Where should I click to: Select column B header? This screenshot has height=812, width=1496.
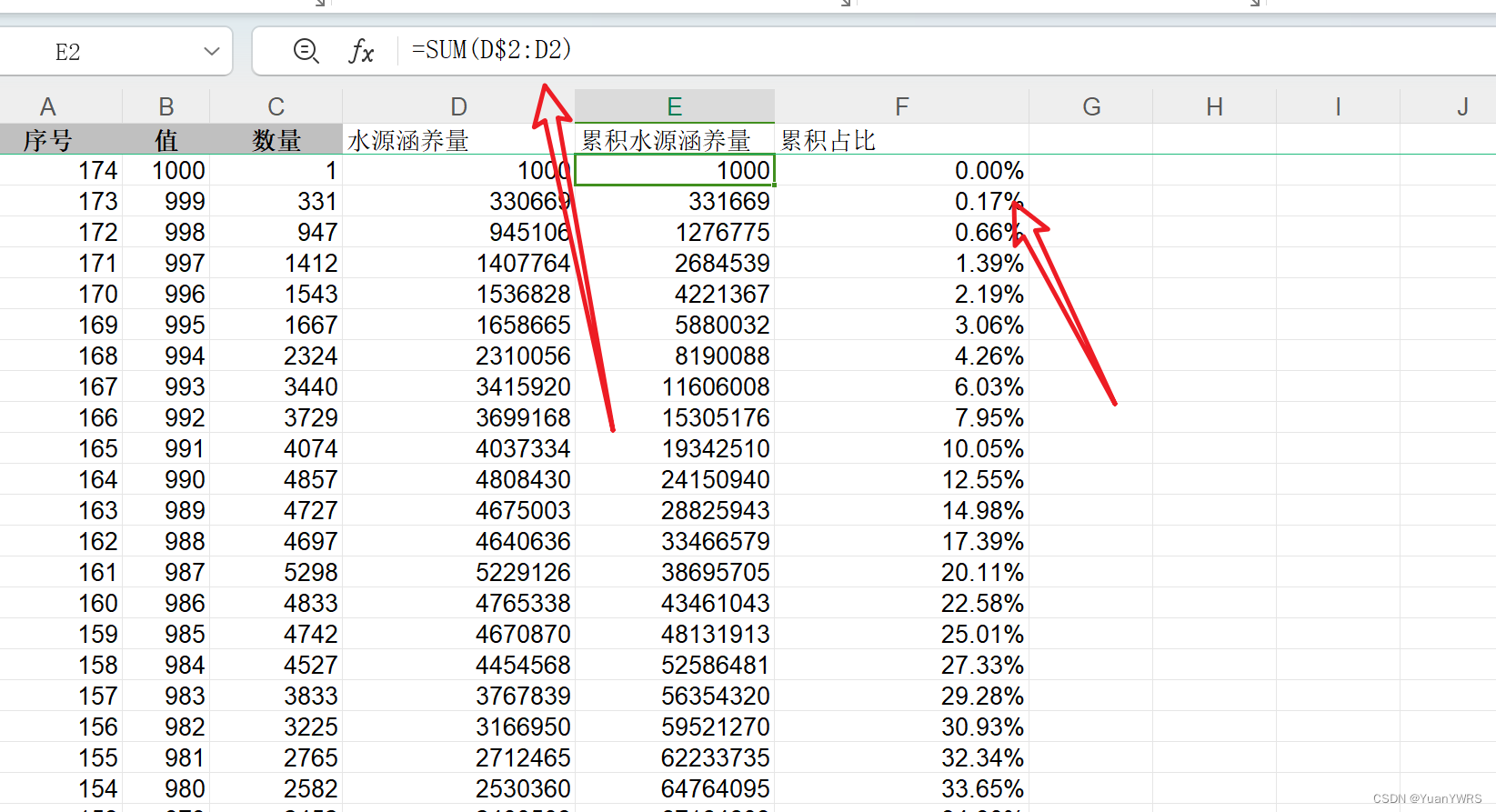tap(166, 107)
